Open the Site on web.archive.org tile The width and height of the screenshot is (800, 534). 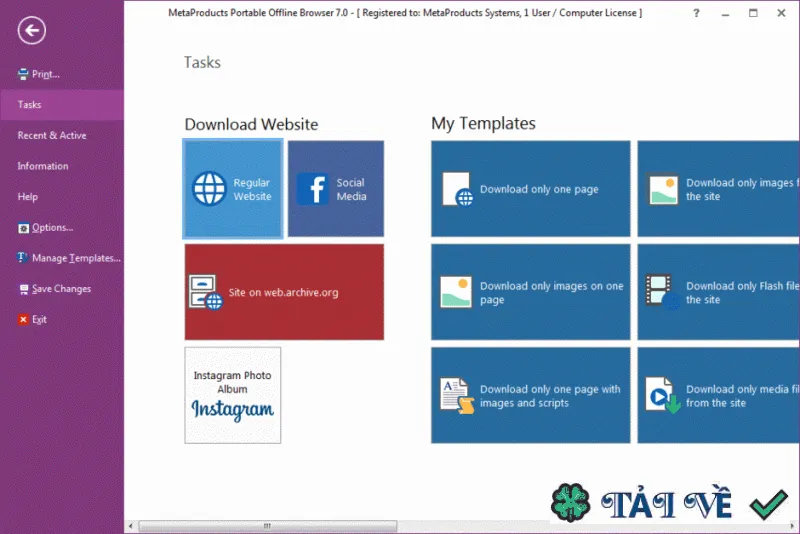284,292
